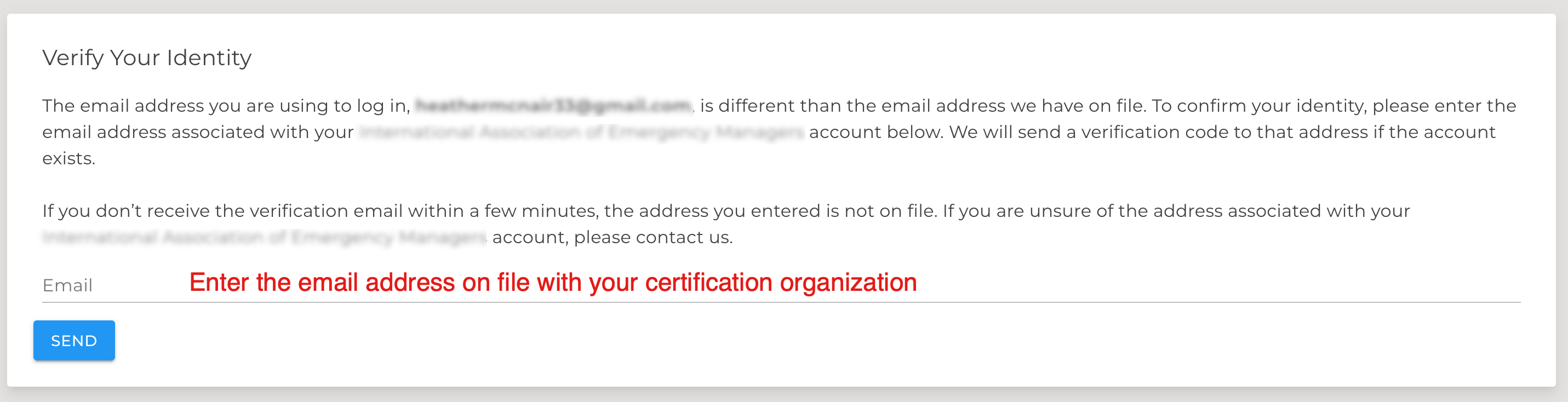The image size is (1568, 402).
Task: Click the red email instruction annotation
Action: pyautogui.click(x=553, y=283)
